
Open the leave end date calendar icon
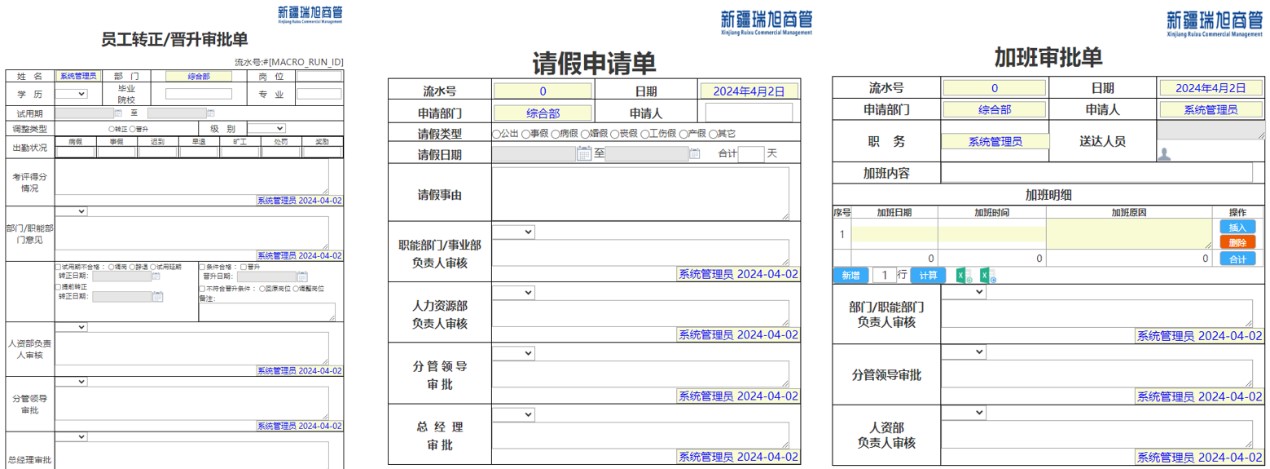[x=695, y=154]
